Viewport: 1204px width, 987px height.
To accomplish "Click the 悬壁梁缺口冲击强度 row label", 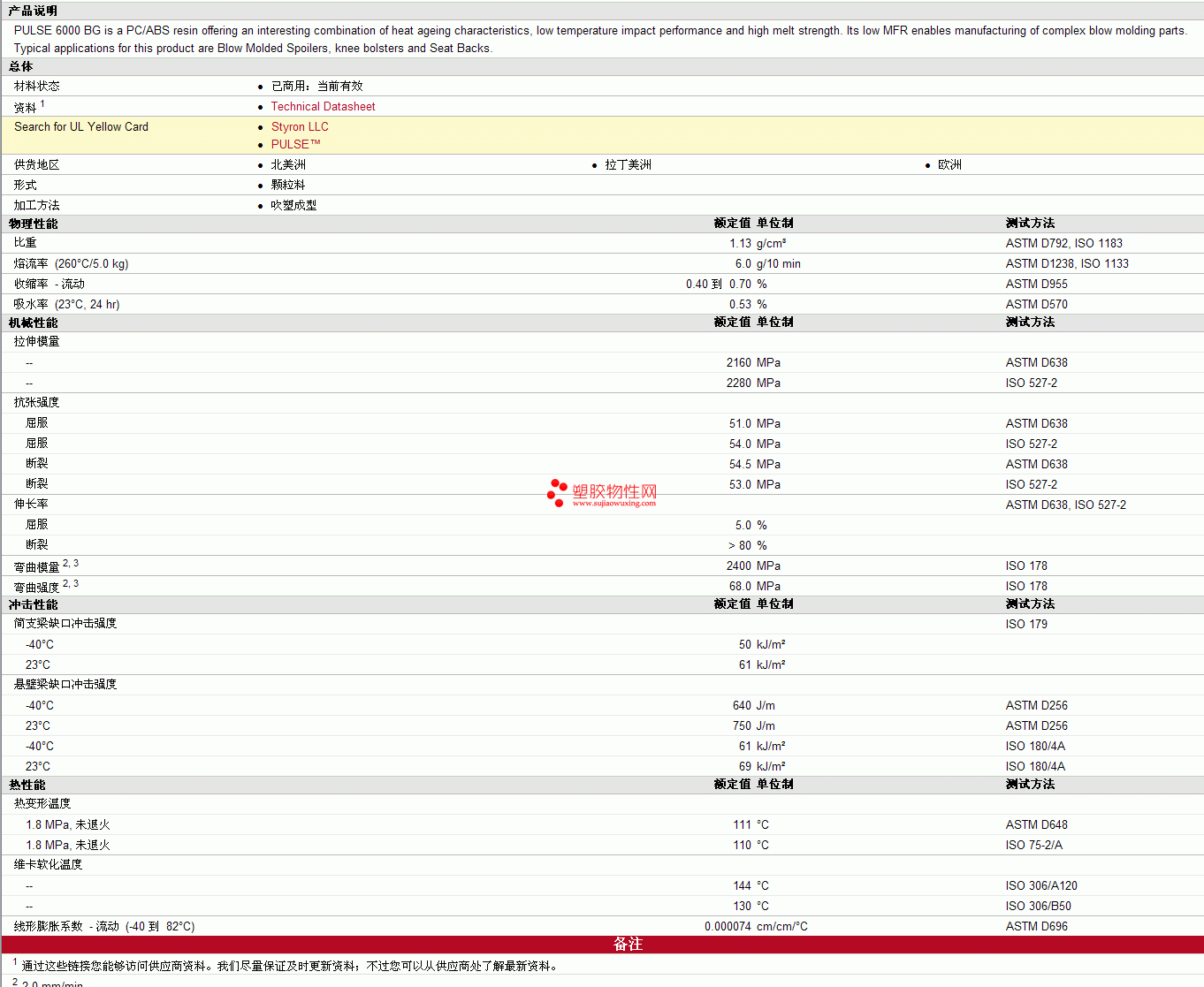I will pyautogui.click(x=65, y=684).
